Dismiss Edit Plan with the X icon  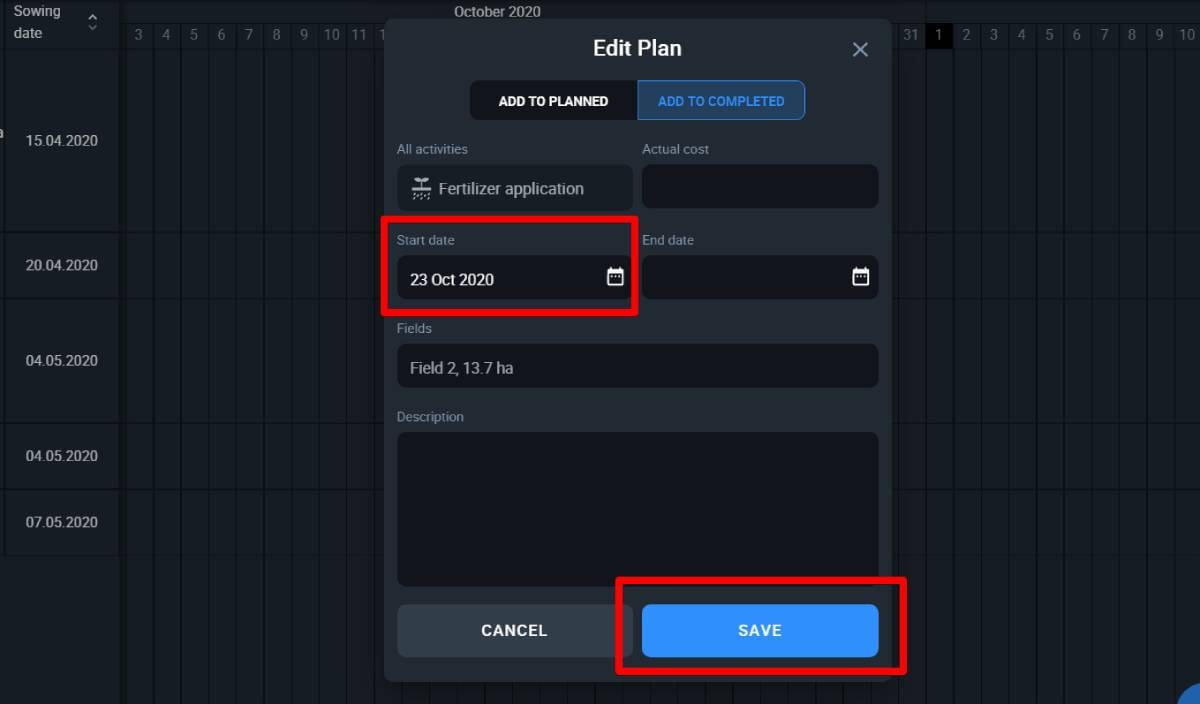click(x=859, y=48)
